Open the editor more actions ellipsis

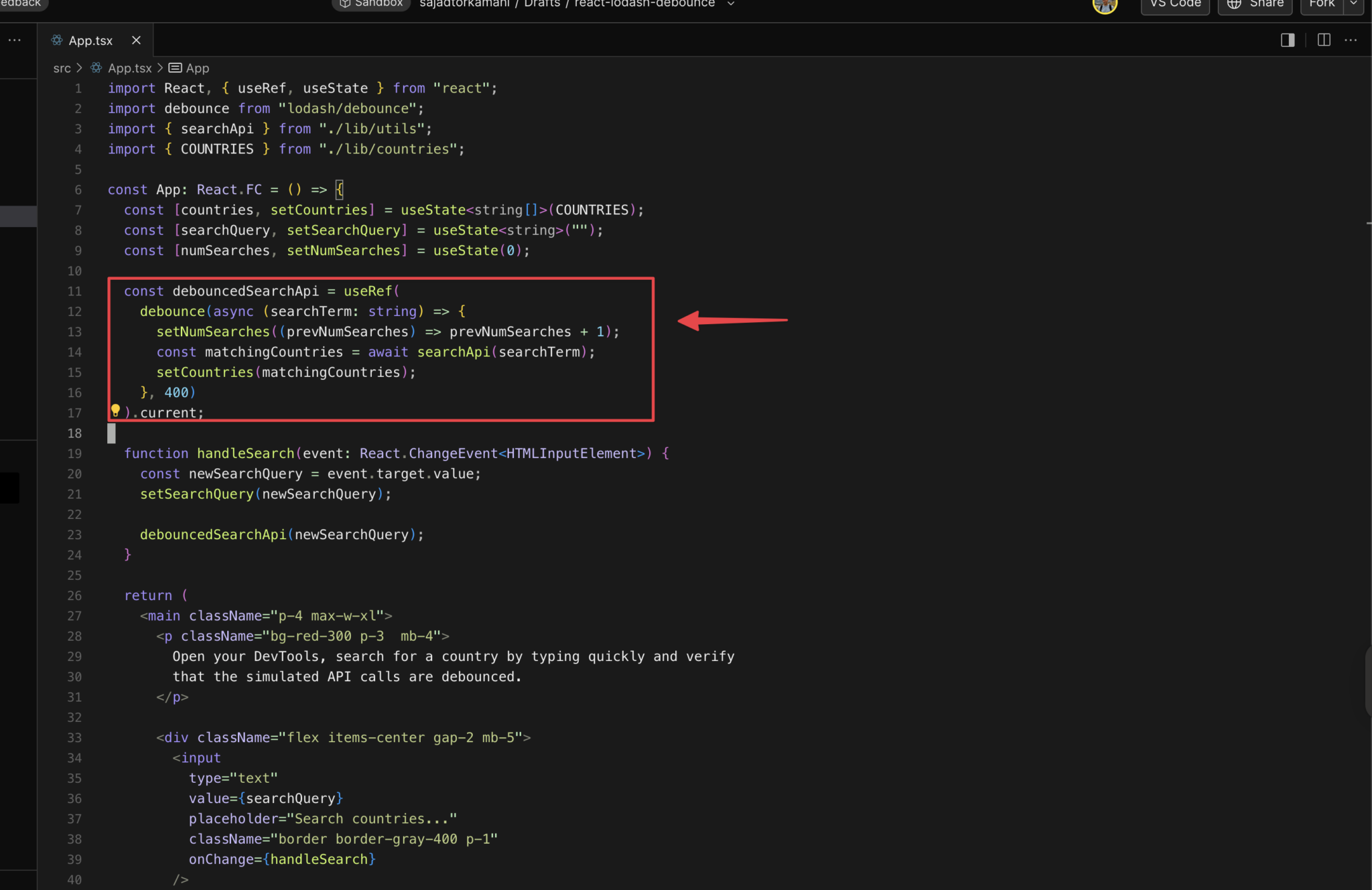tap(1352, 40)
